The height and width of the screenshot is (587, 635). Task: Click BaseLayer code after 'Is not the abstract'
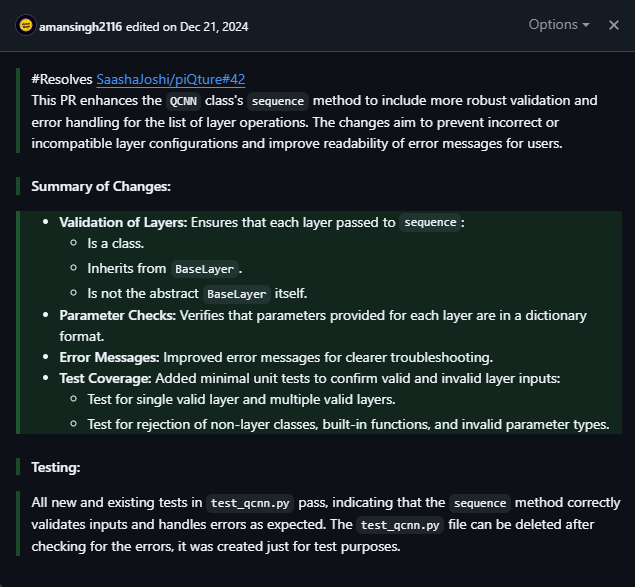click(236, 294)
